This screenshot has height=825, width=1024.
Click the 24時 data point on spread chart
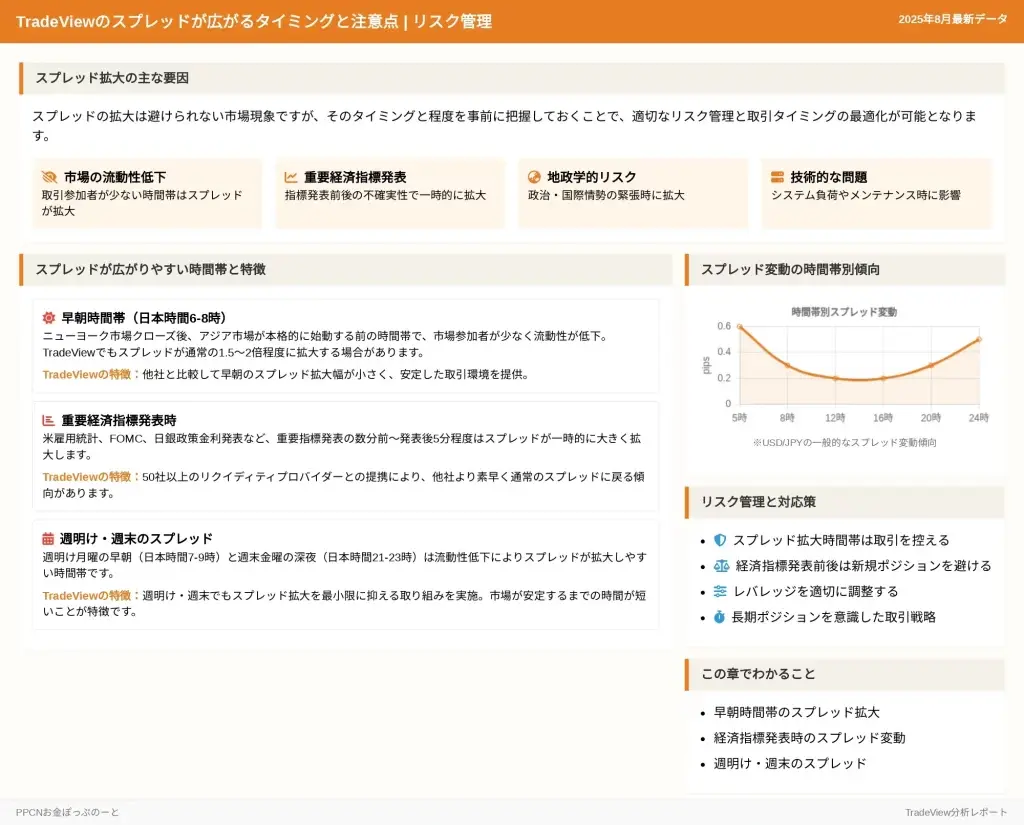[x=978, y=340]
